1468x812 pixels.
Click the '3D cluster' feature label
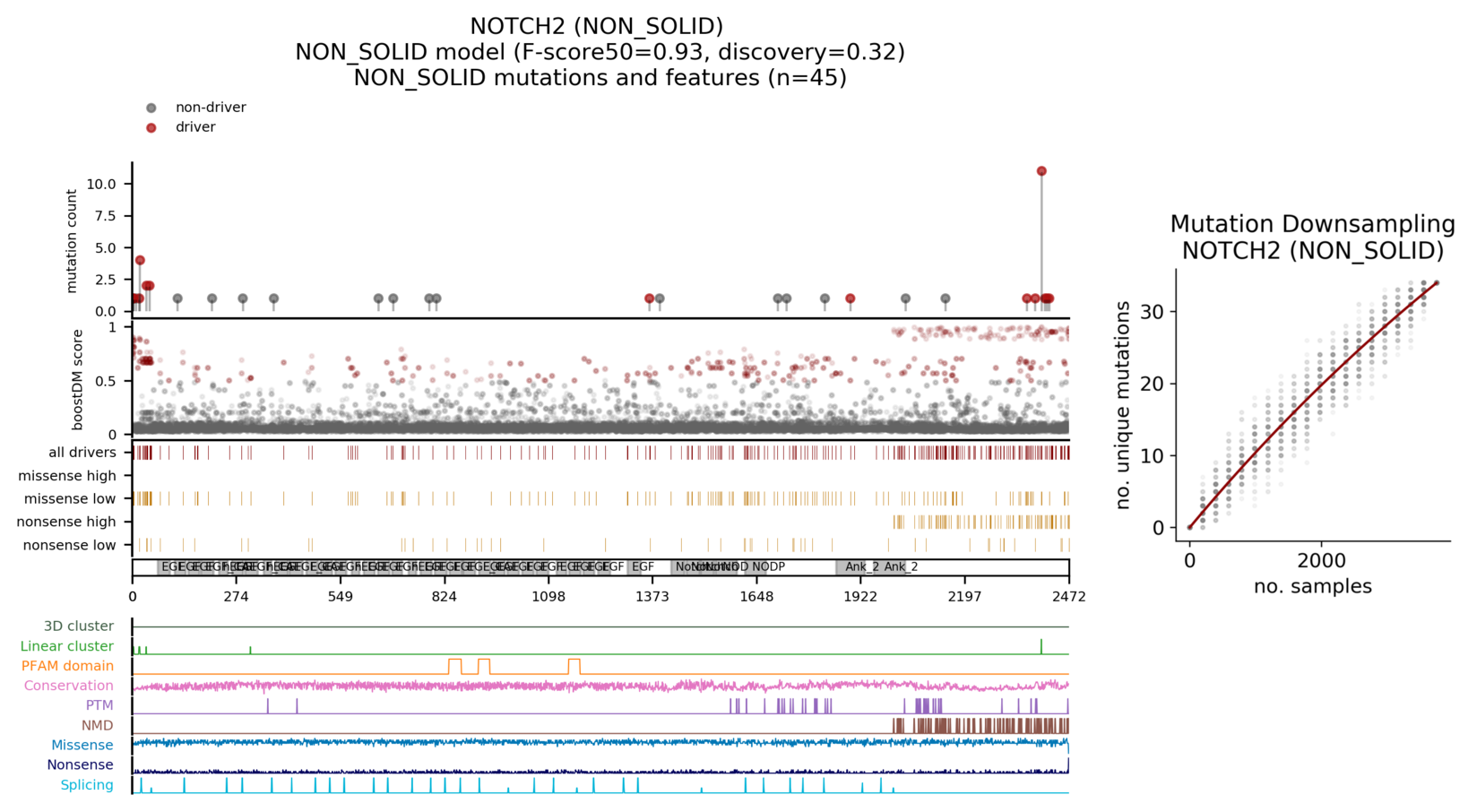(79, 626)
